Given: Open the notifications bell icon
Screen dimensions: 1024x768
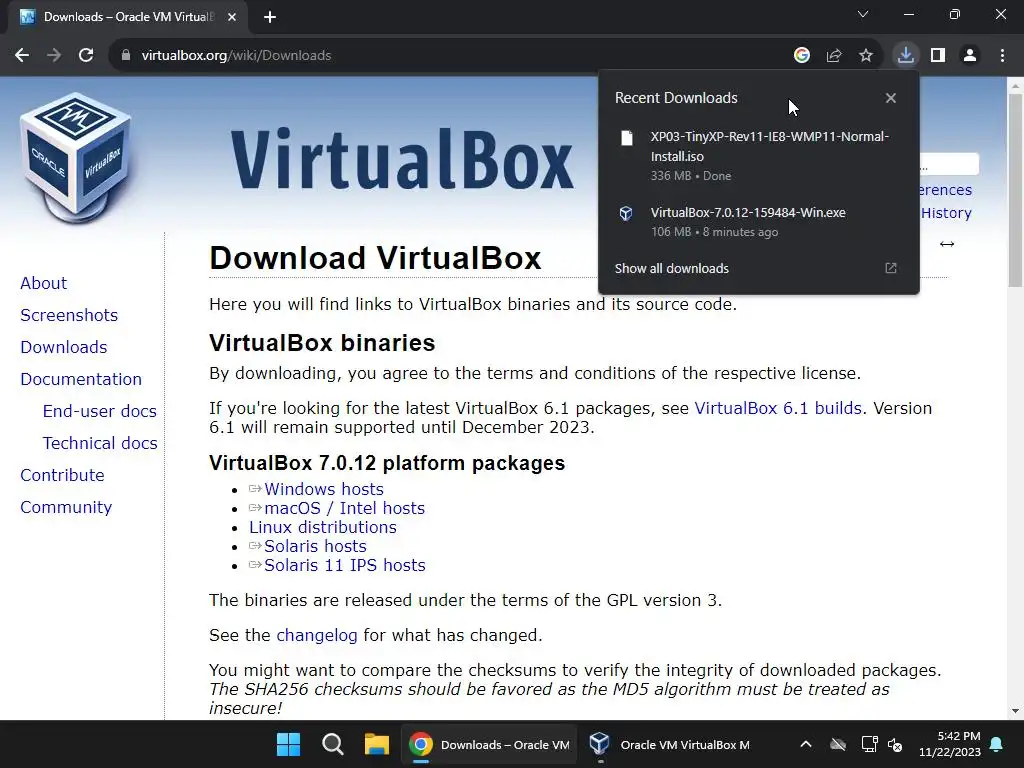Looking at the screenshot, I should (x=997, y=744).
